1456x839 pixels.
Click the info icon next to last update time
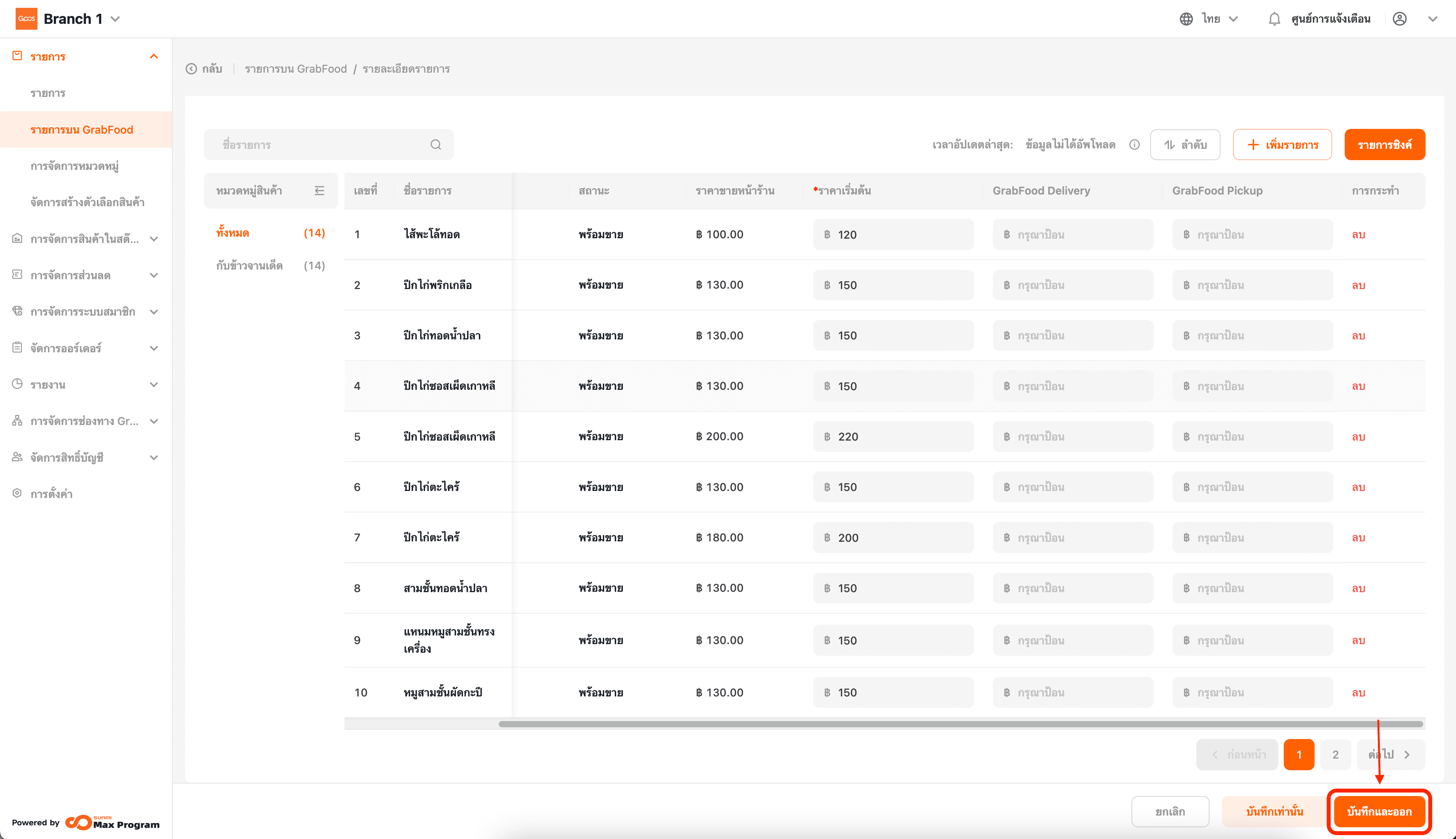tap(1134, 145)
